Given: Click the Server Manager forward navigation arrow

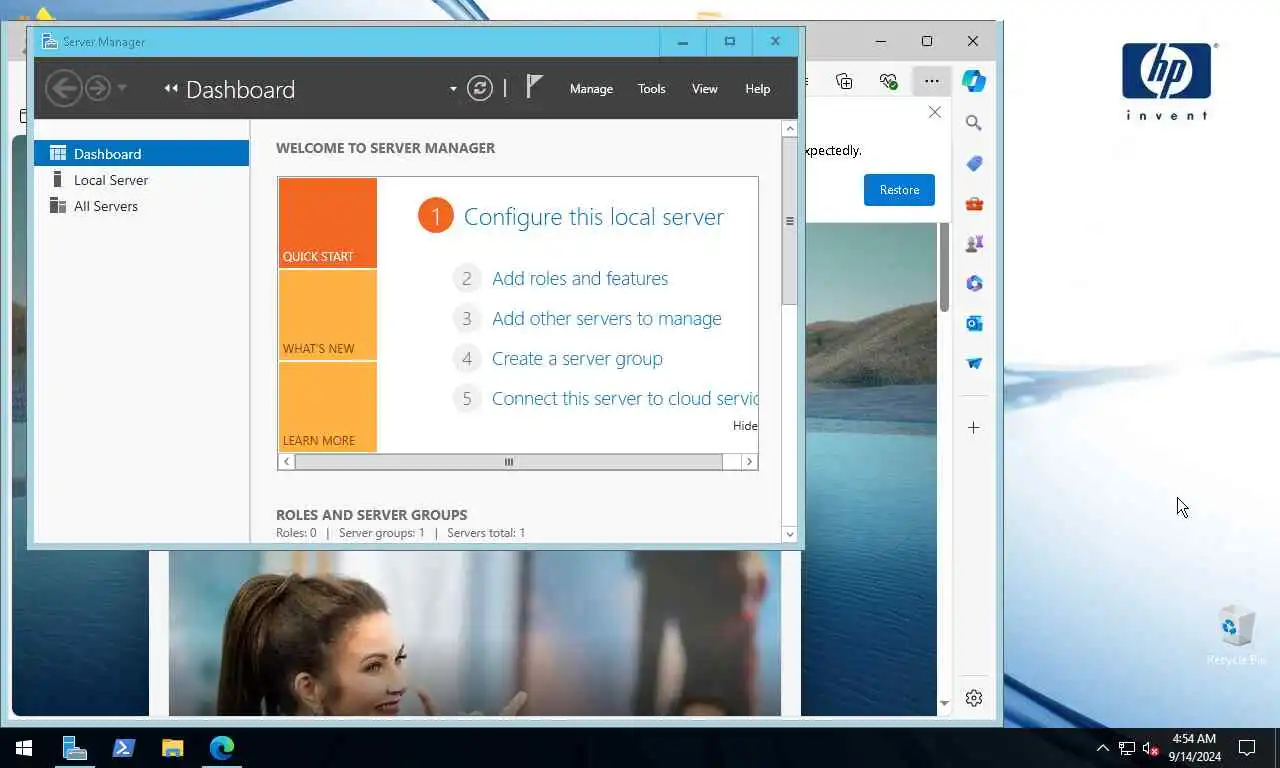Looking at the screenshot, I should (x=97, y=88).
